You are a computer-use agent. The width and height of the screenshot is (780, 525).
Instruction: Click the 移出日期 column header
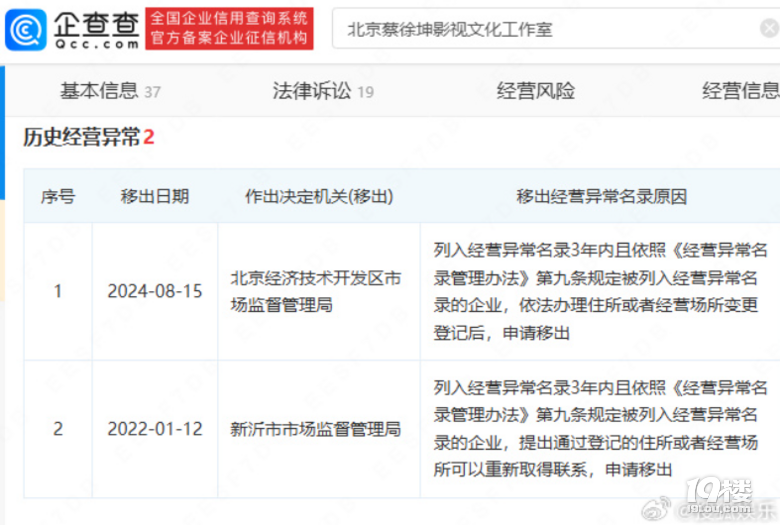(x=155, y=197)
